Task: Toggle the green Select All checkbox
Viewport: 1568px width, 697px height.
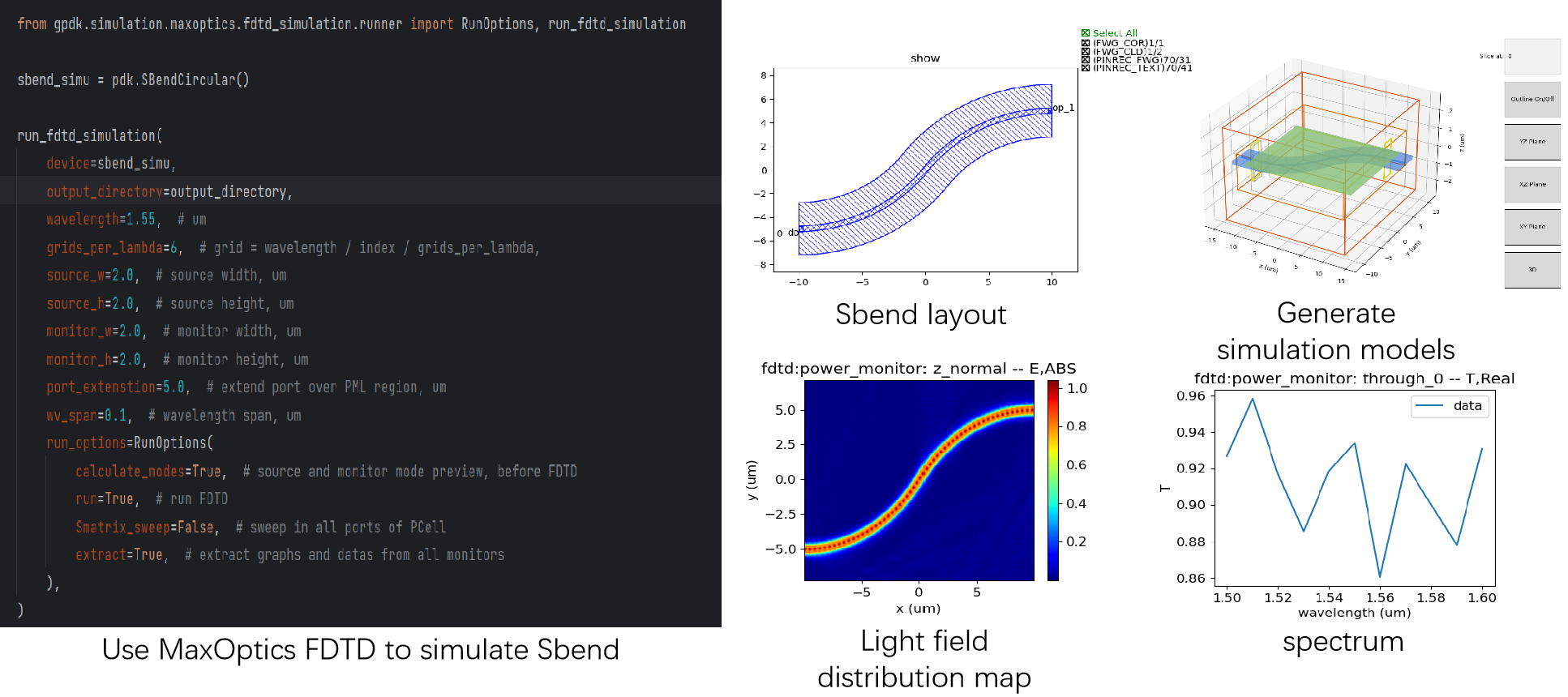Action: click(1085, 33)
